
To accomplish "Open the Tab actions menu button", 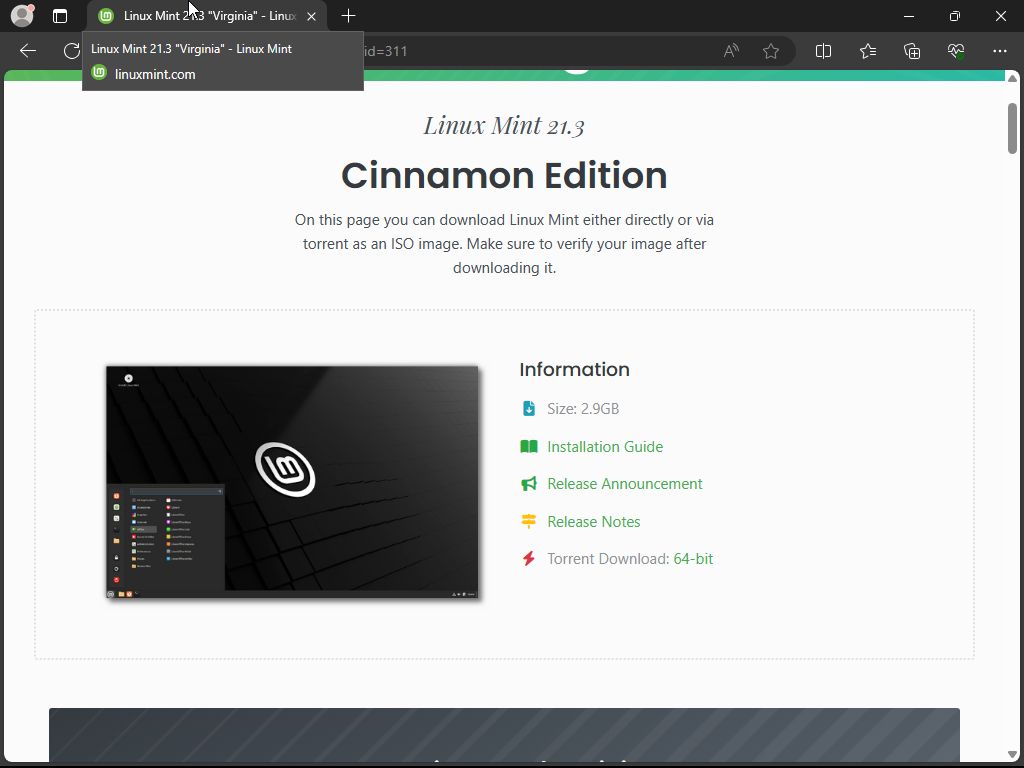I will (x=60, y=16).
